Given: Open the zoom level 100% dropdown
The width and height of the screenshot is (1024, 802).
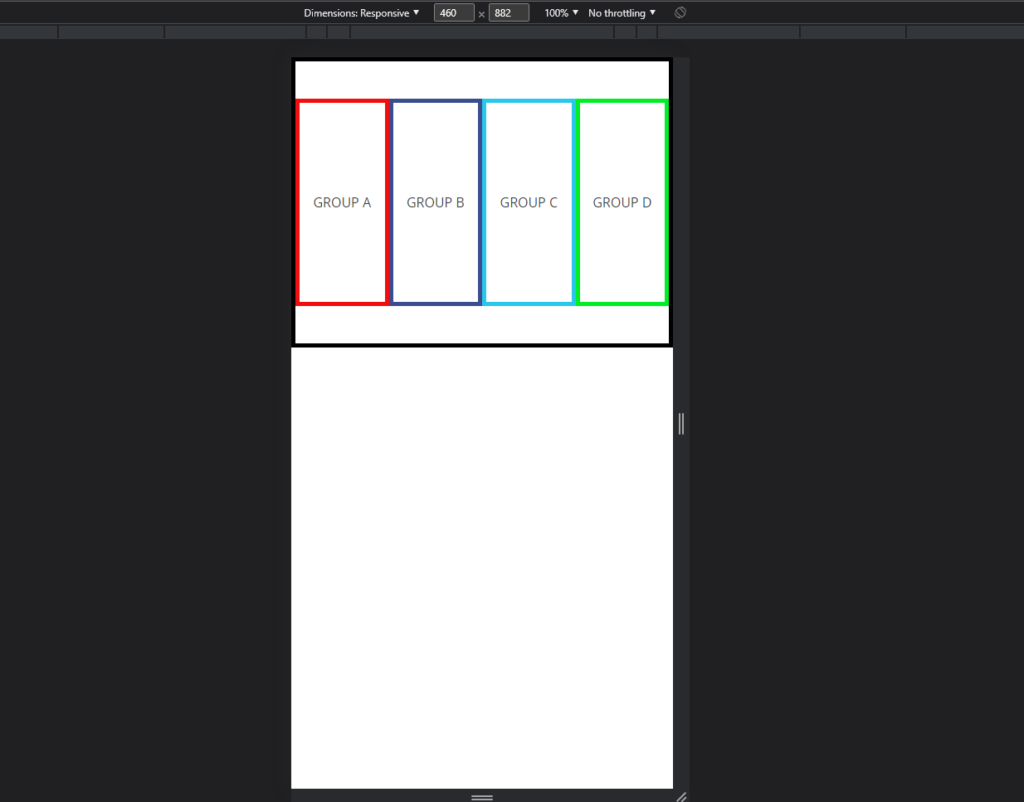Looking at the screenshot, I should [x=560, y=12].
